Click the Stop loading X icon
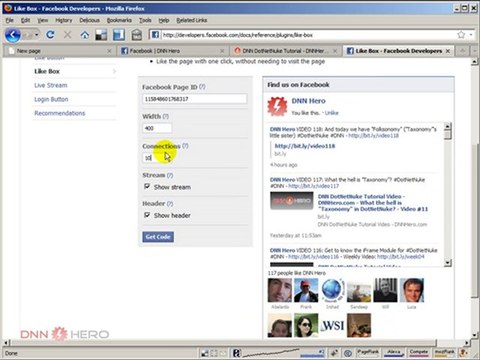The height and width of the screenshot is (360, 480). (67, 34)
